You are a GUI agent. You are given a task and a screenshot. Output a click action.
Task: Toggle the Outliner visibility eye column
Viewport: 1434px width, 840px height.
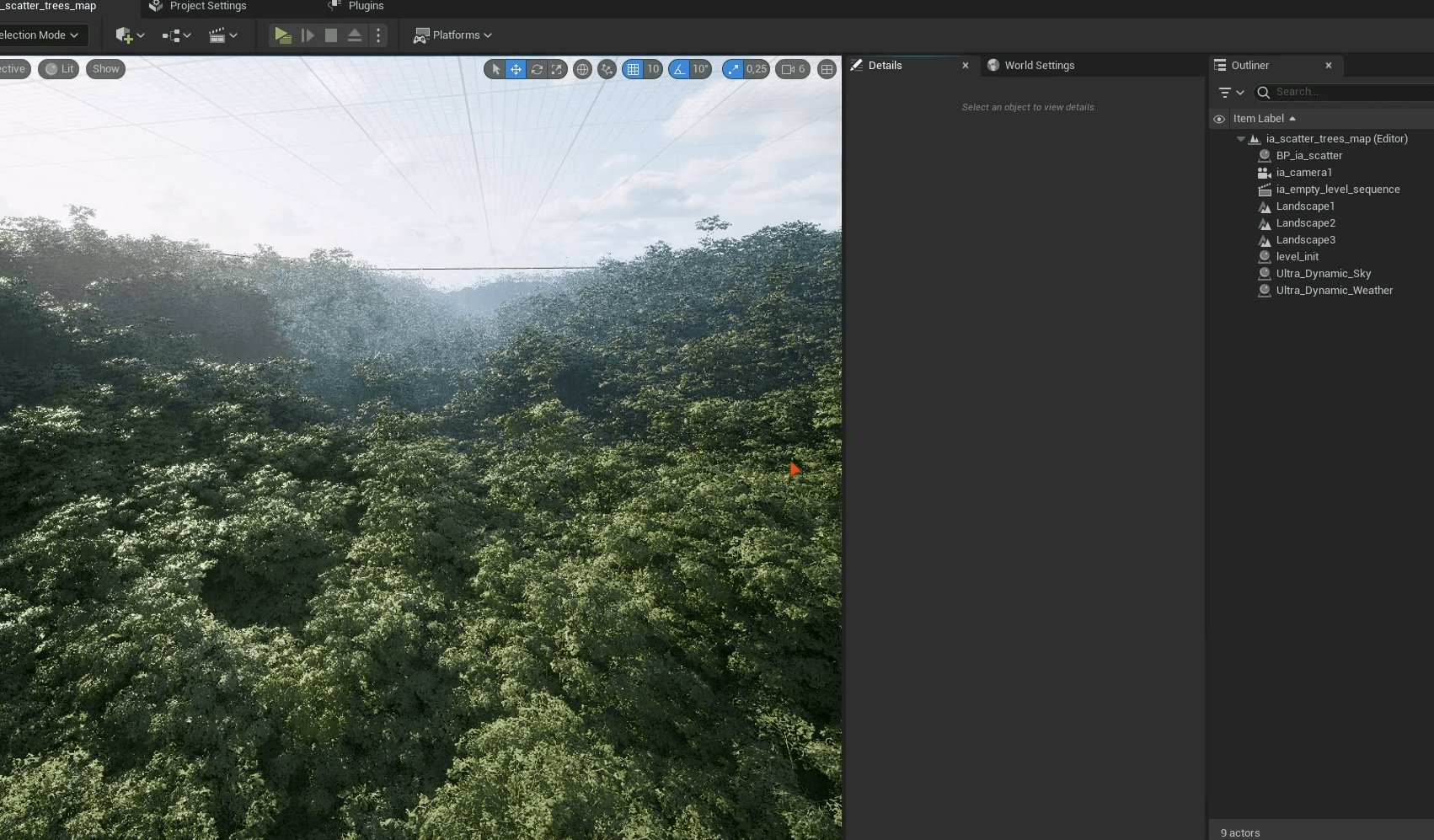[1219, 119]
